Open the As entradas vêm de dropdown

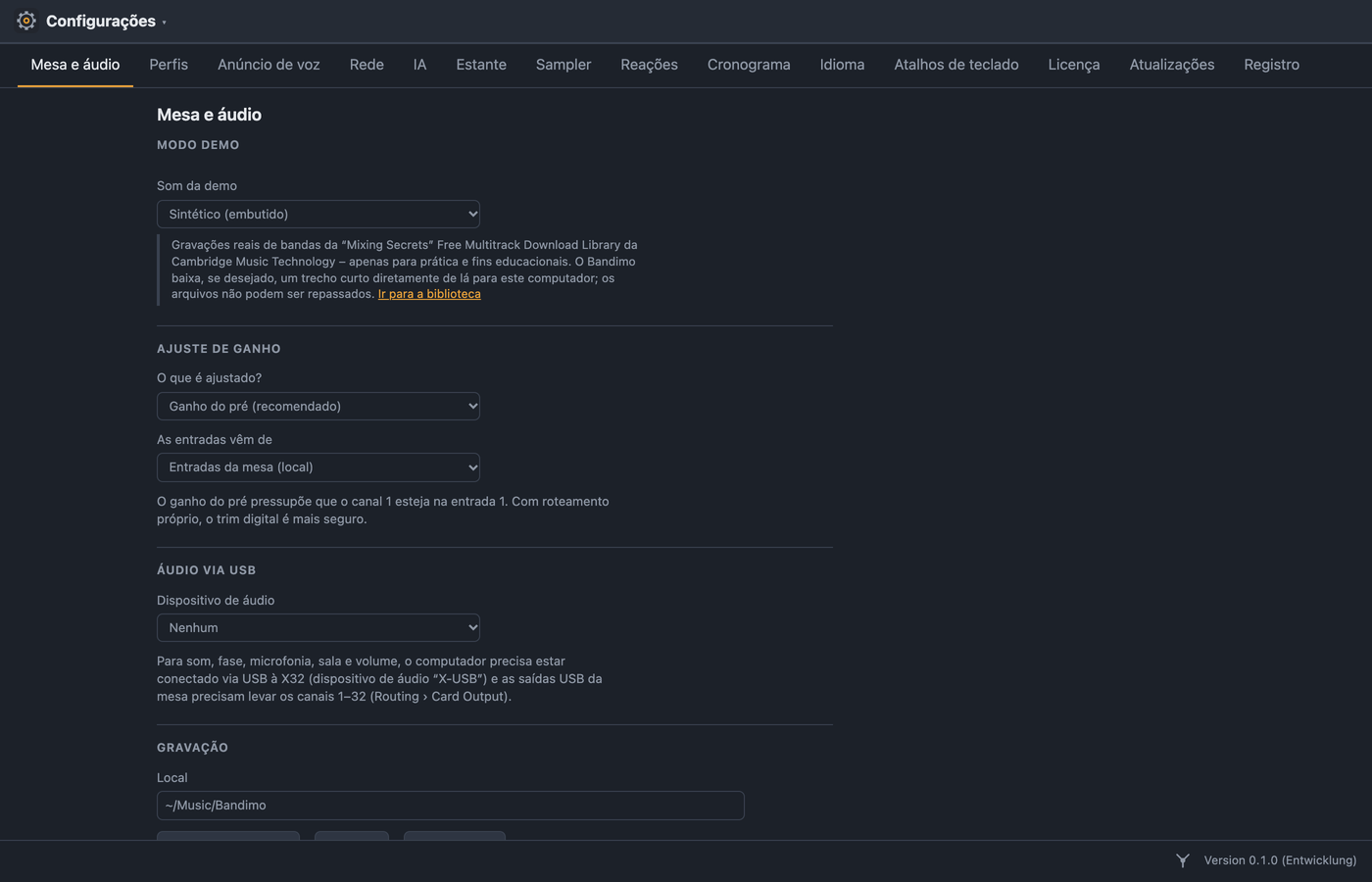(x=318, y=467)
